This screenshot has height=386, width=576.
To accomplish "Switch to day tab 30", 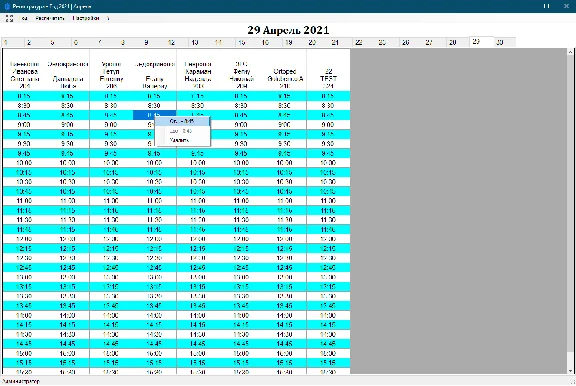I will click(504, 42).
